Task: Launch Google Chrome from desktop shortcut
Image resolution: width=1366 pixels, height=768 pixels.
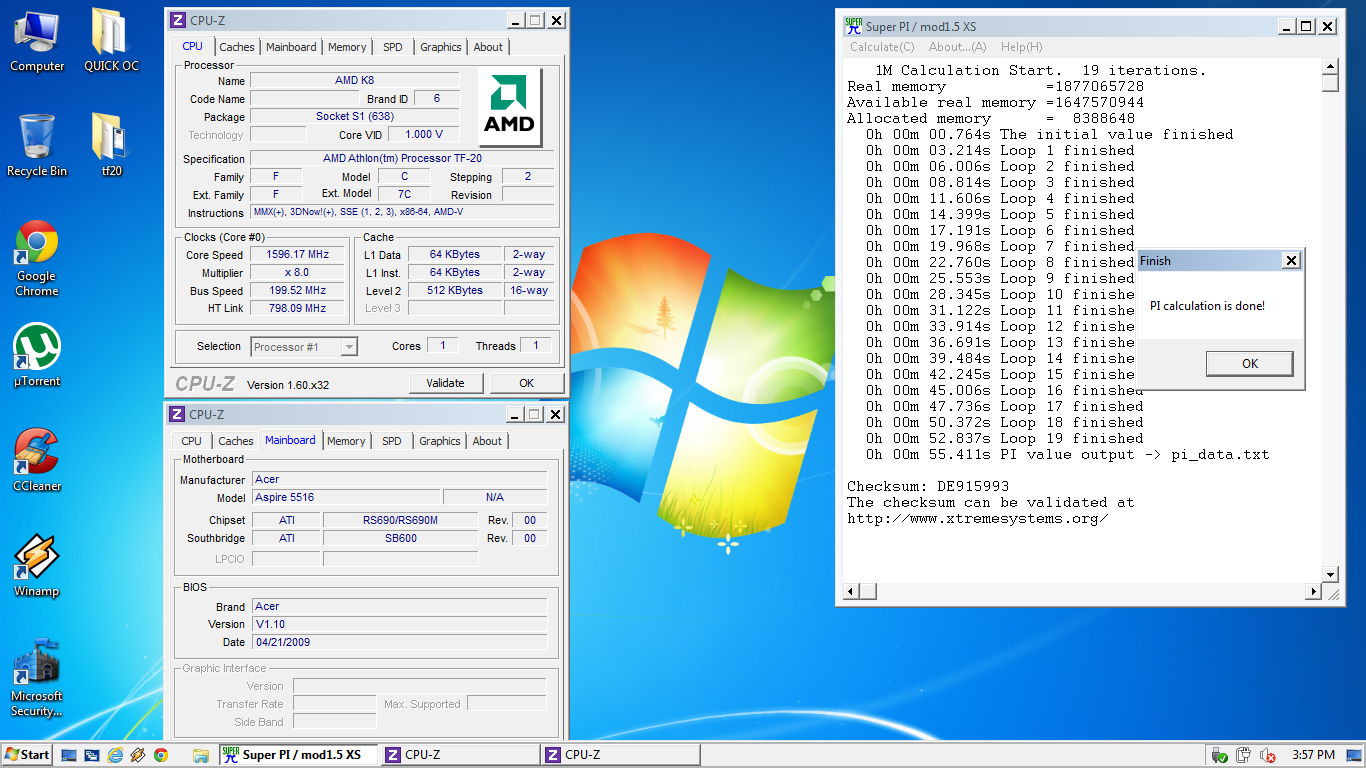Action: [37, 259]
